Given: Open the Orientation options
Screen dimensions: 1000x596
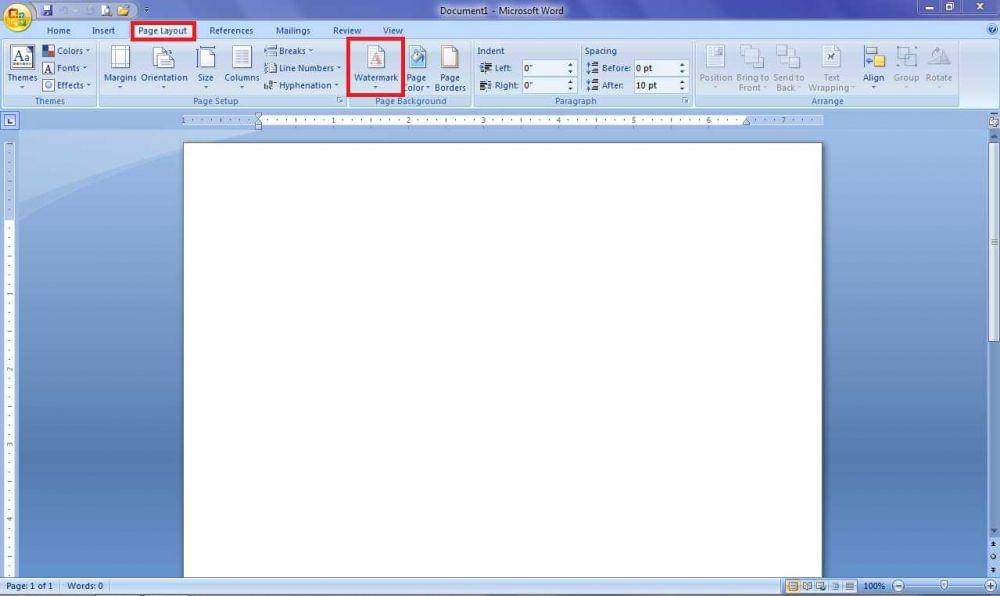Looking at the screenshot, I should 164,66.
